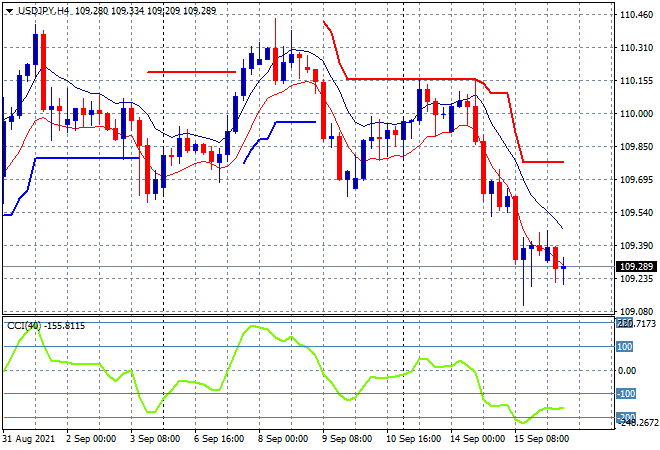Click the 14 Sep 00:00 time label
Image resolution: width=660 pixels, height=450 pixels.
coord(477,439)
